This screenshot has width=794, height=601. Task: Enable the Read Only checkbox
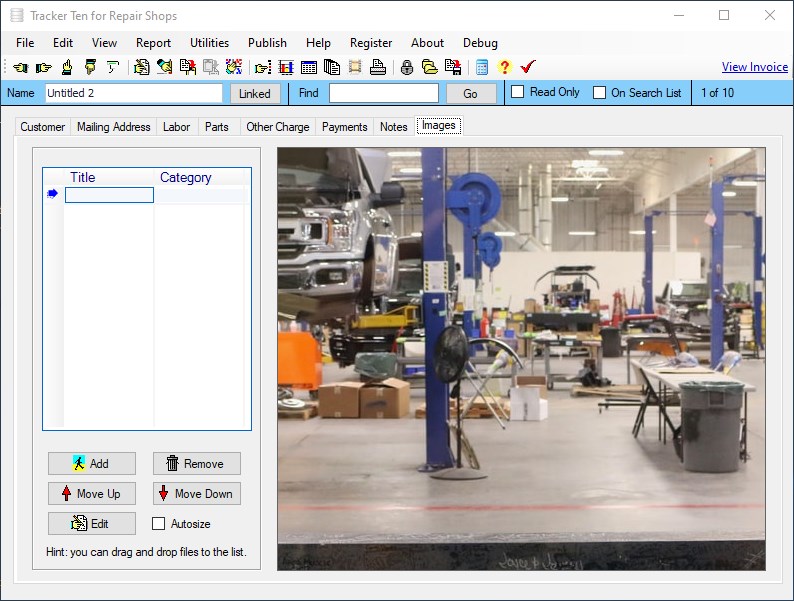(518, 92)
